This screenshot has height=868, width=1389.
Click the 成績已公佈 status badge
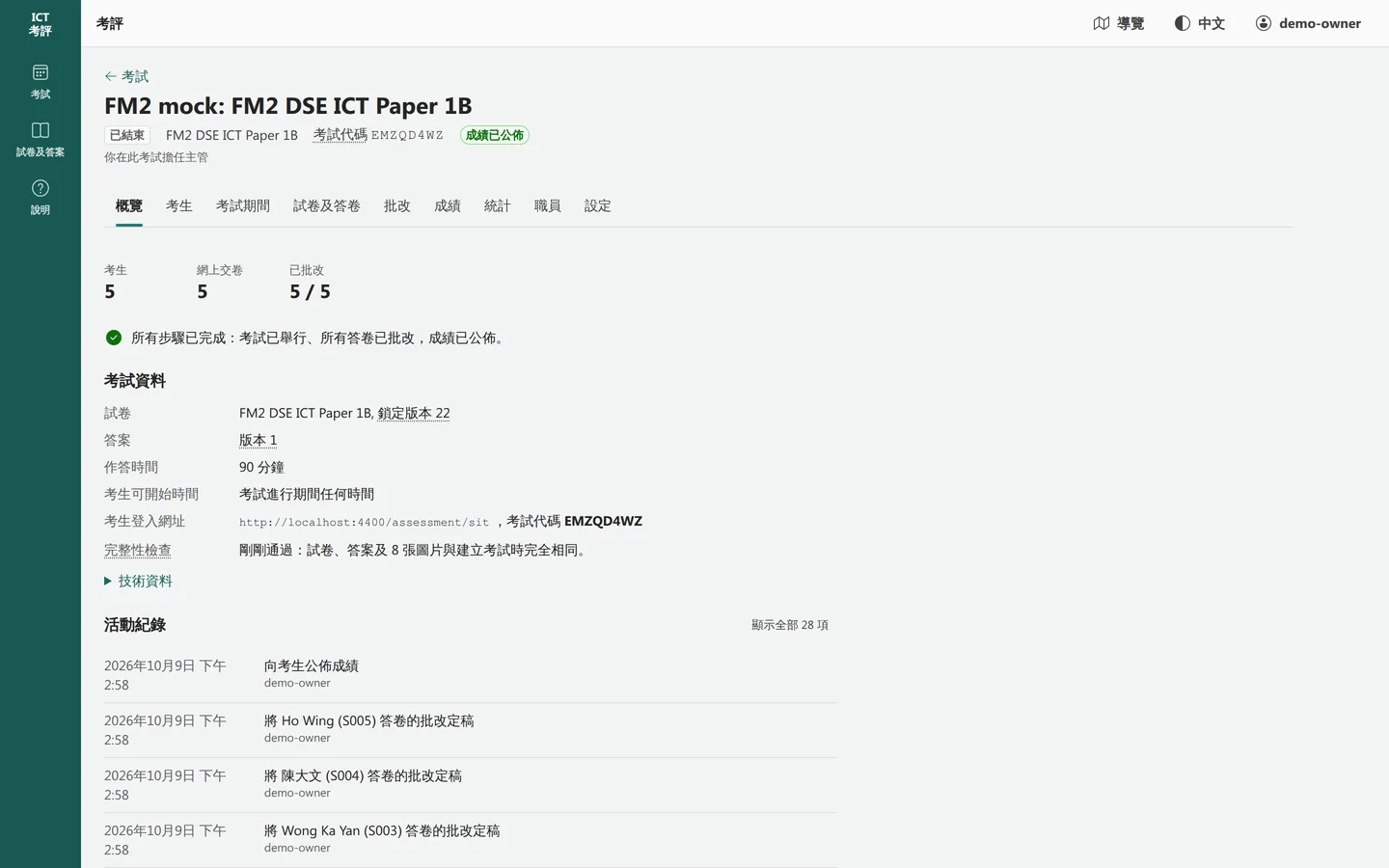(x=495, y=135)
